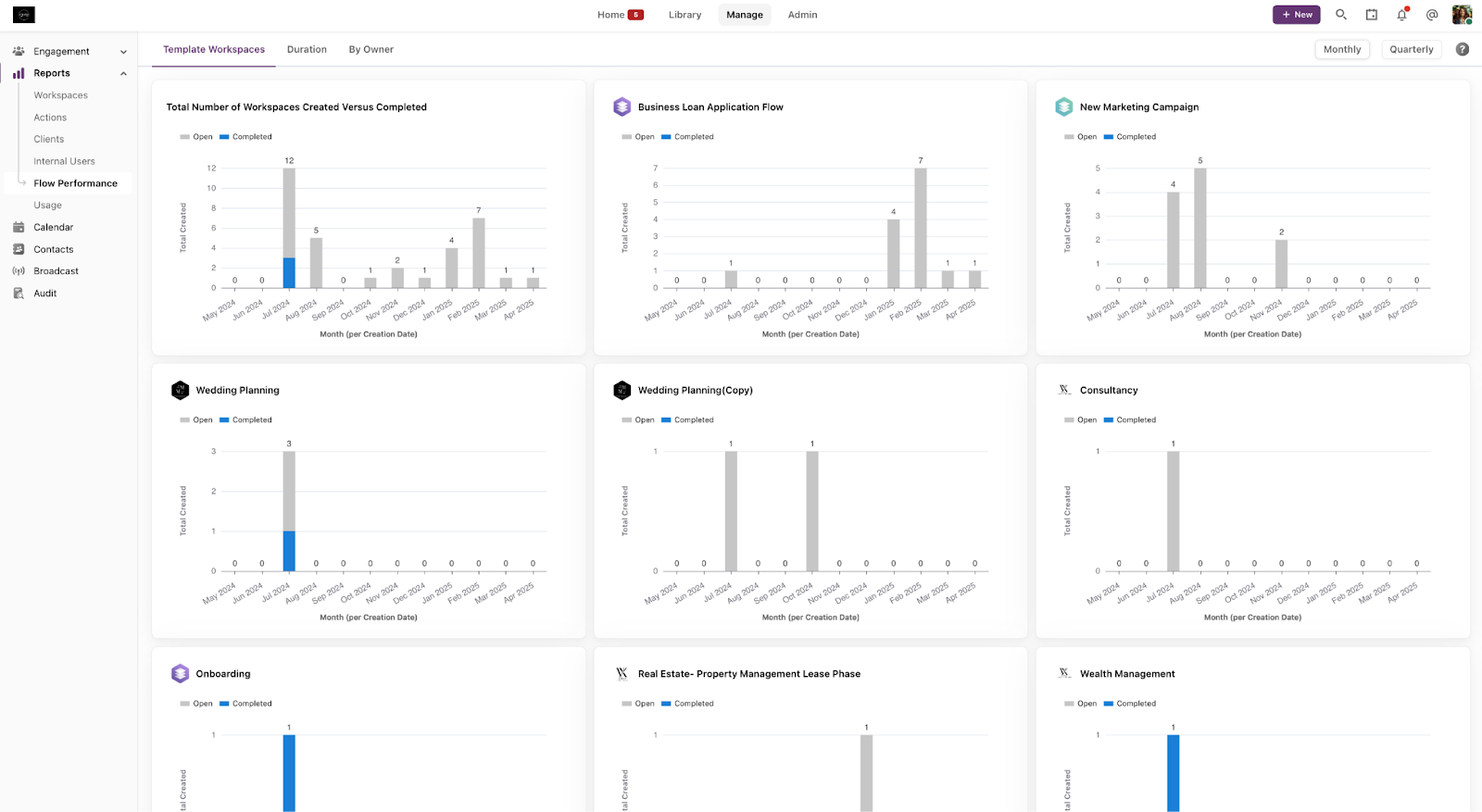
Task: Click the 'Onboarding' chart title
Action: click(x=223, y=674)
